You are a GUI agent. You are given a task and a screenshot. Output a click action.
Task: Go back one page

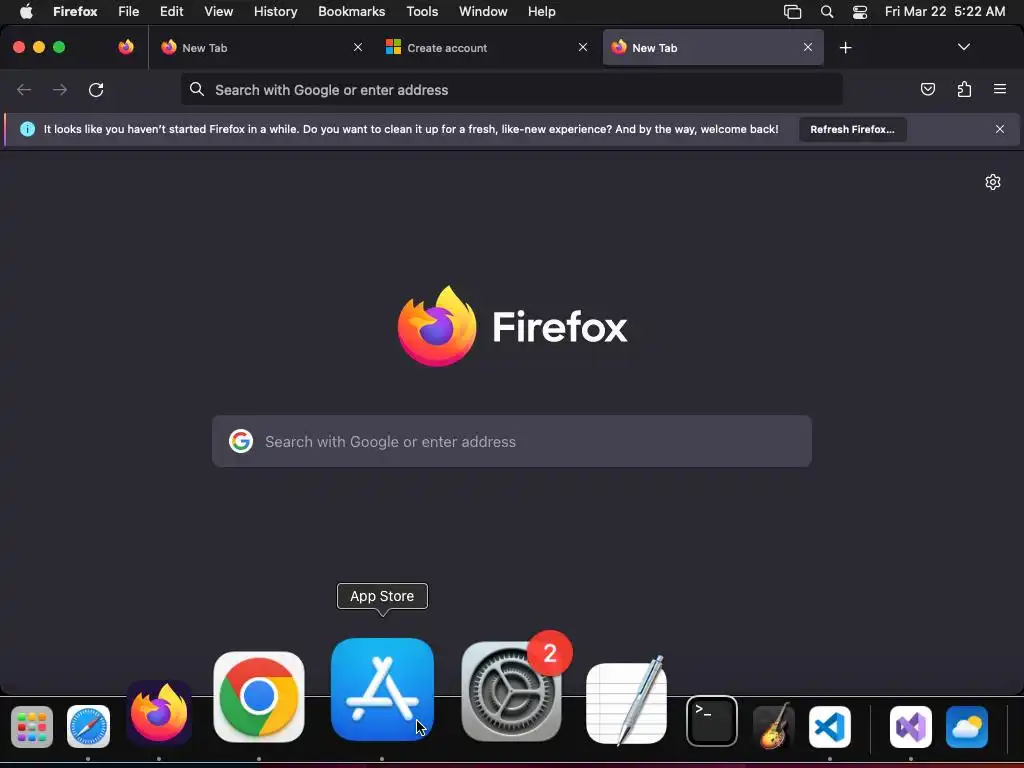pos(24,89)
